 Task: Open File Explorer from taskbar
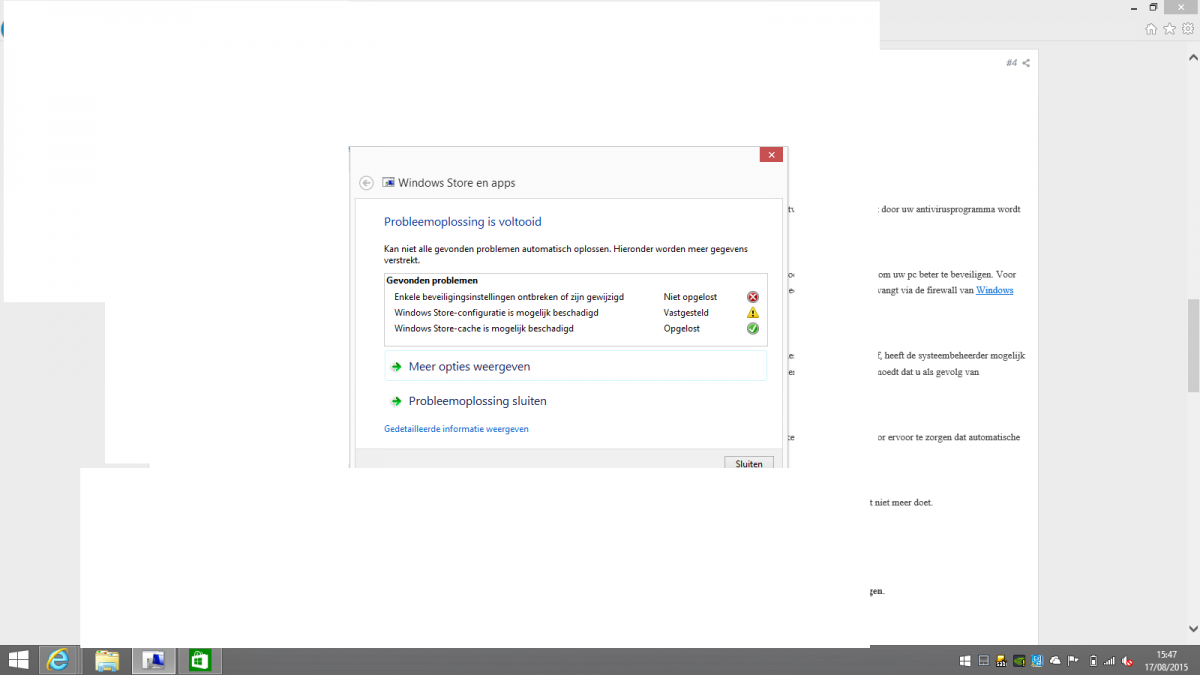(x=107, y=660)
